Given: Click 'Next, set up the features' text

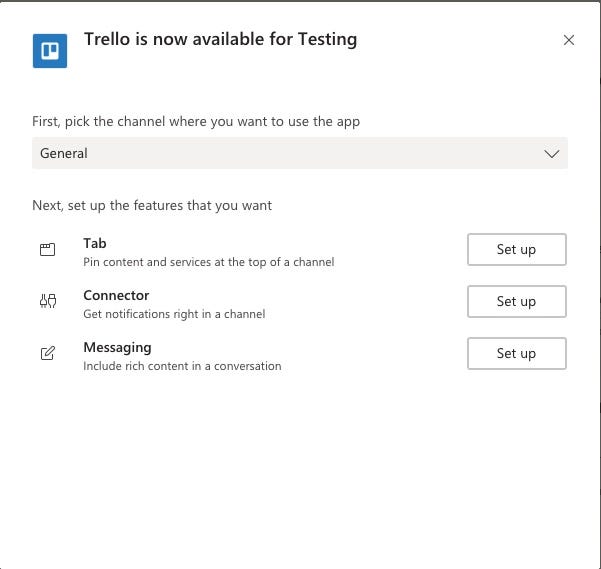Looking at the screenshot, I should (x=152, y=205).
